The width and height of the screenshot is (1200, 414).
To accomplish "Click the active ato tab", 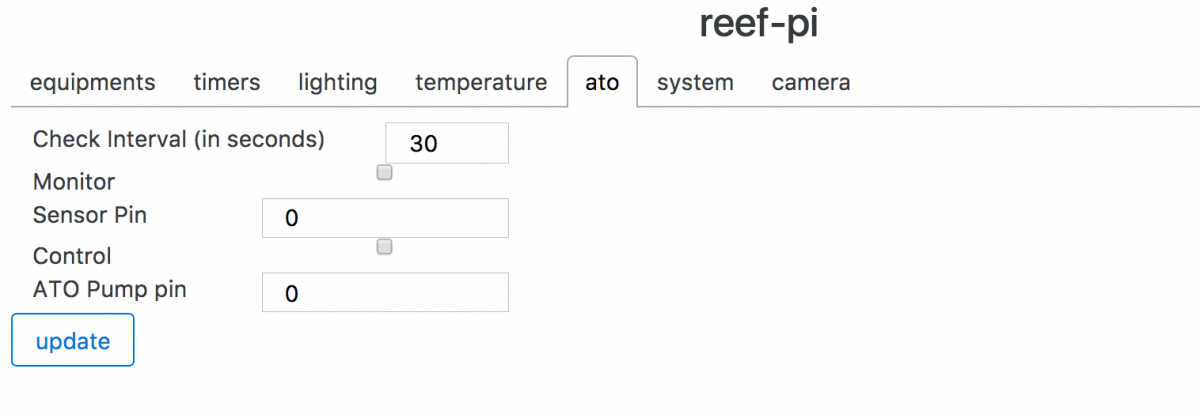I will pyautogui.click(x=602, y=82).
